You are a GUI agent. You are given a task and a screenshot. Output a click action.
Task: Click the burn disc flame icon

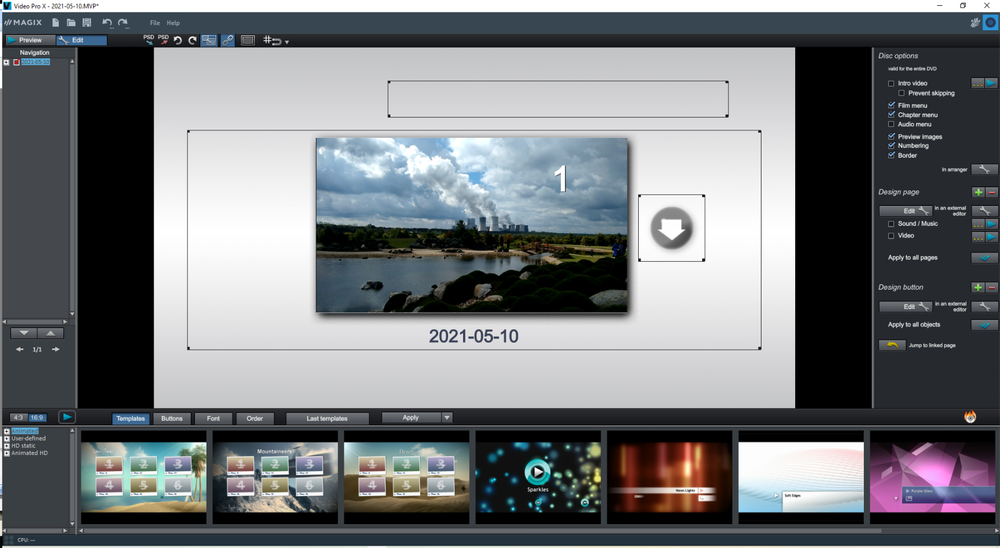(x=970, y=417)
